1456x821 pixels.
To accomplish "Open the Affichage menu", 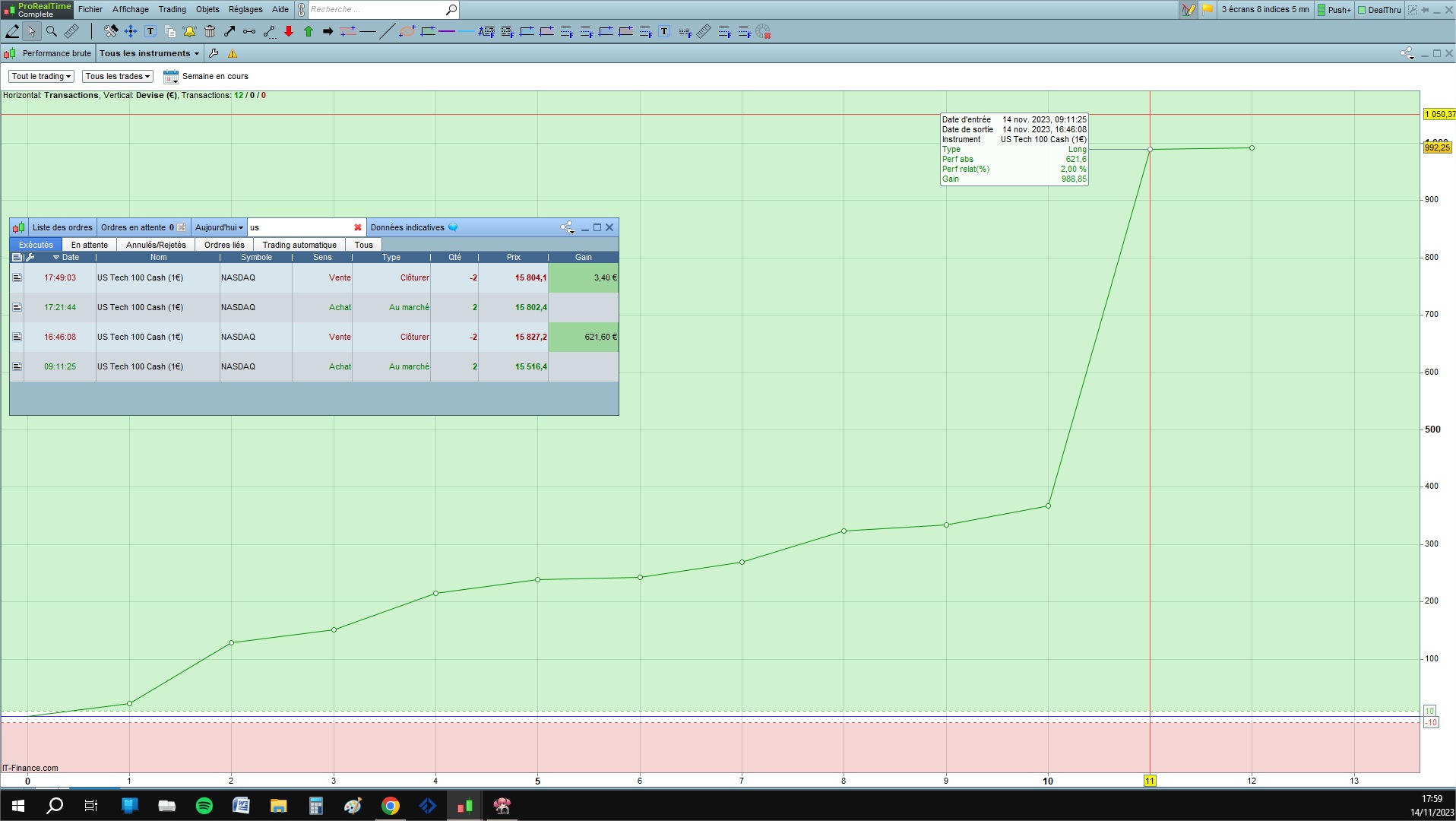I will click(x=131, y=9).
